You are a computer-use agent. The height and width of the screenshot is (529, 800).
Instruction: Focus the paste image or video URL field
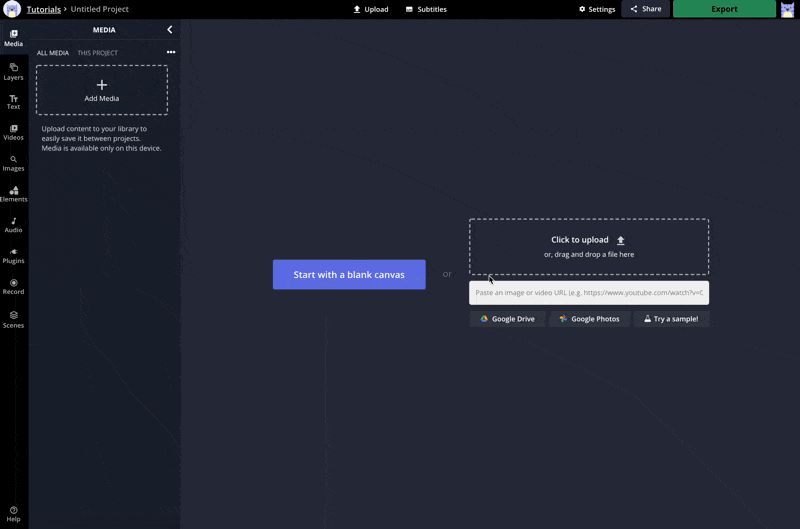pyautogui.click(x=588, y=293)
